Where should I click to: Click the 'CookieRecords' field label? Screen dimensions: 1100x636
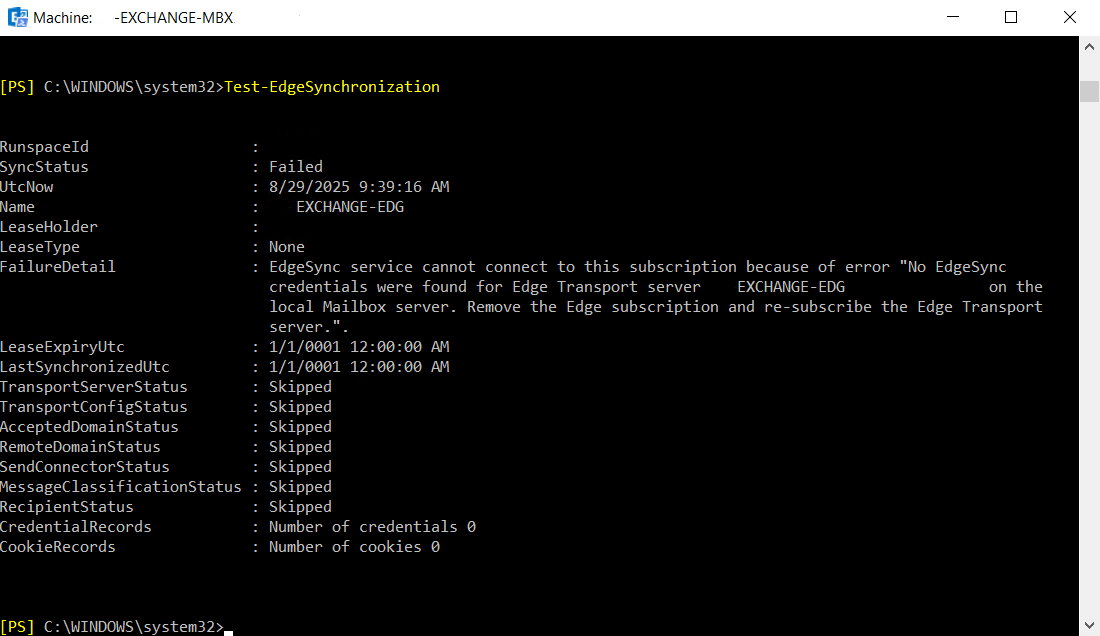click(x=58, y=547)
